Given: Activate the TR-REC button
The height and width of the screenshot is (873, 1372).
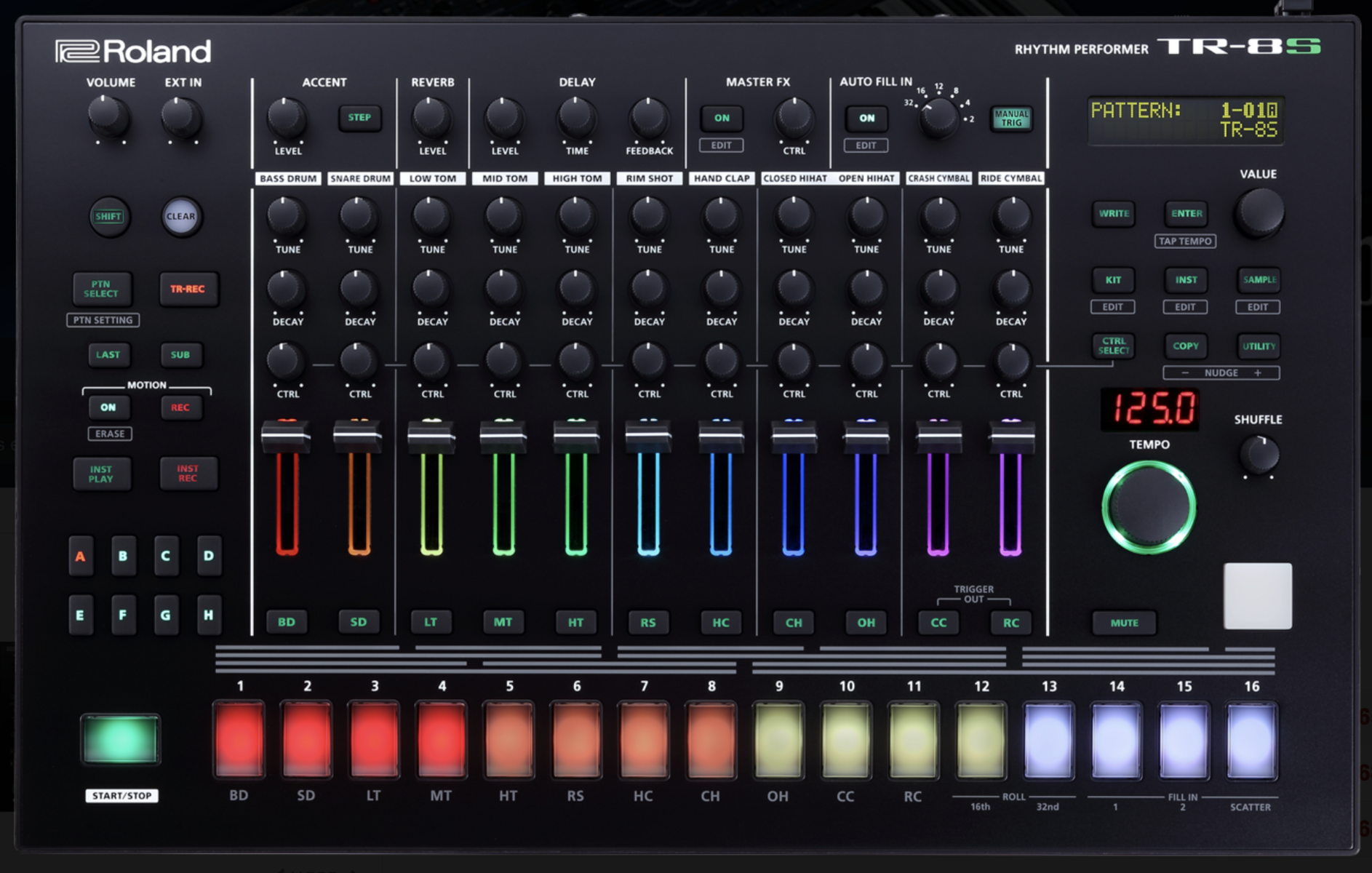Looking at the screenshot, I should point(188,289).
